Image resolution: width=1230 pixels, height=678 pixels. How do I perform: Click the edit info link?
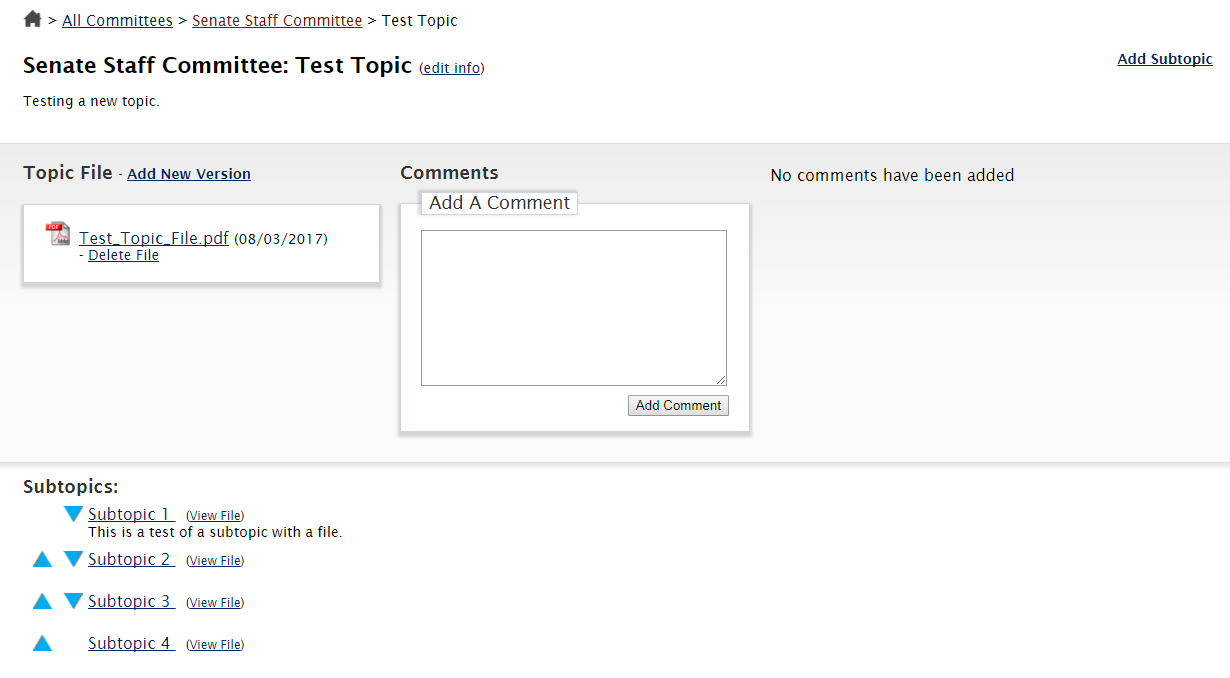tap(451, 68)
